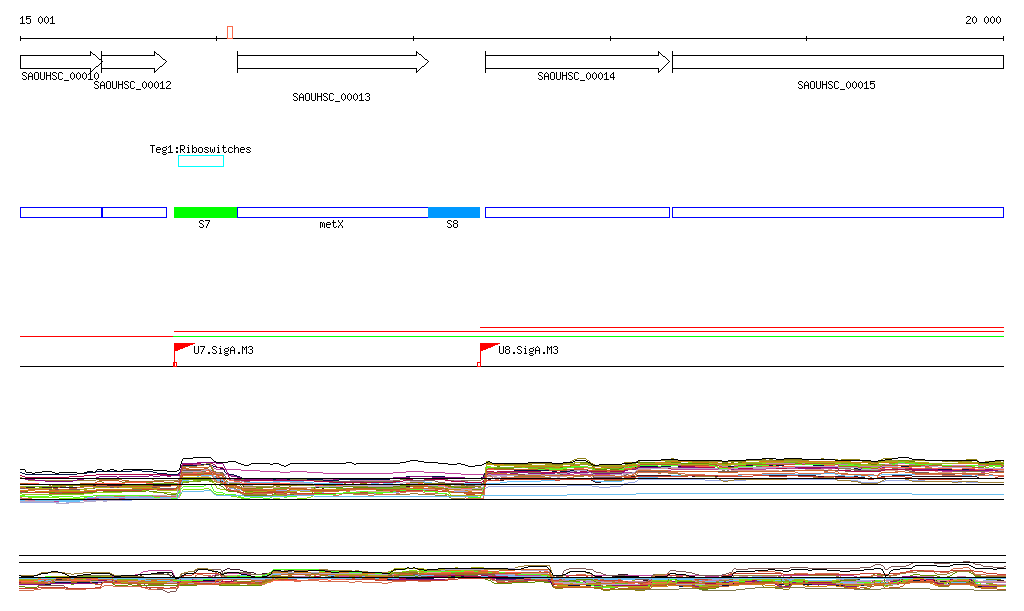Select the blue outlined box beneath SAOUHSC_00014

[576, 212]
